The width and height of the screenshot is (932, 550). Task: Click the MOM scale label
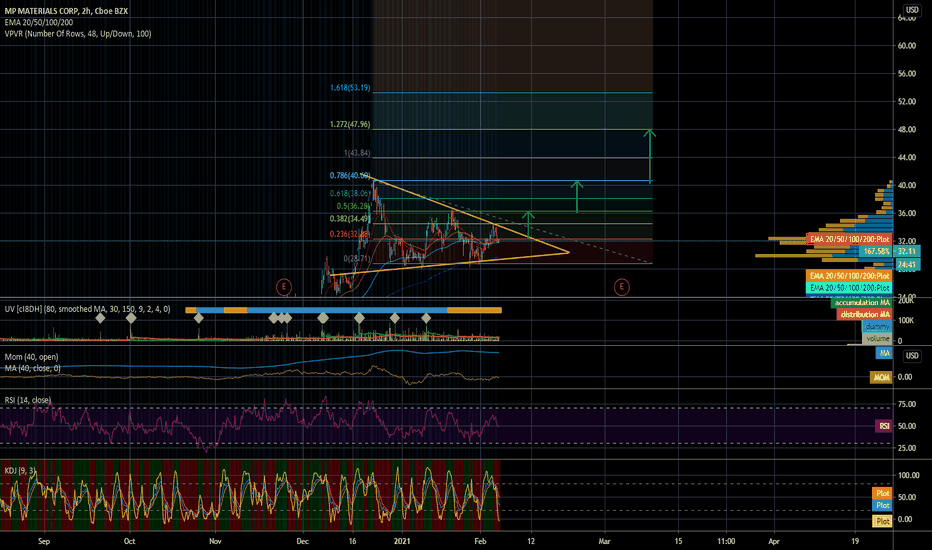881,377
